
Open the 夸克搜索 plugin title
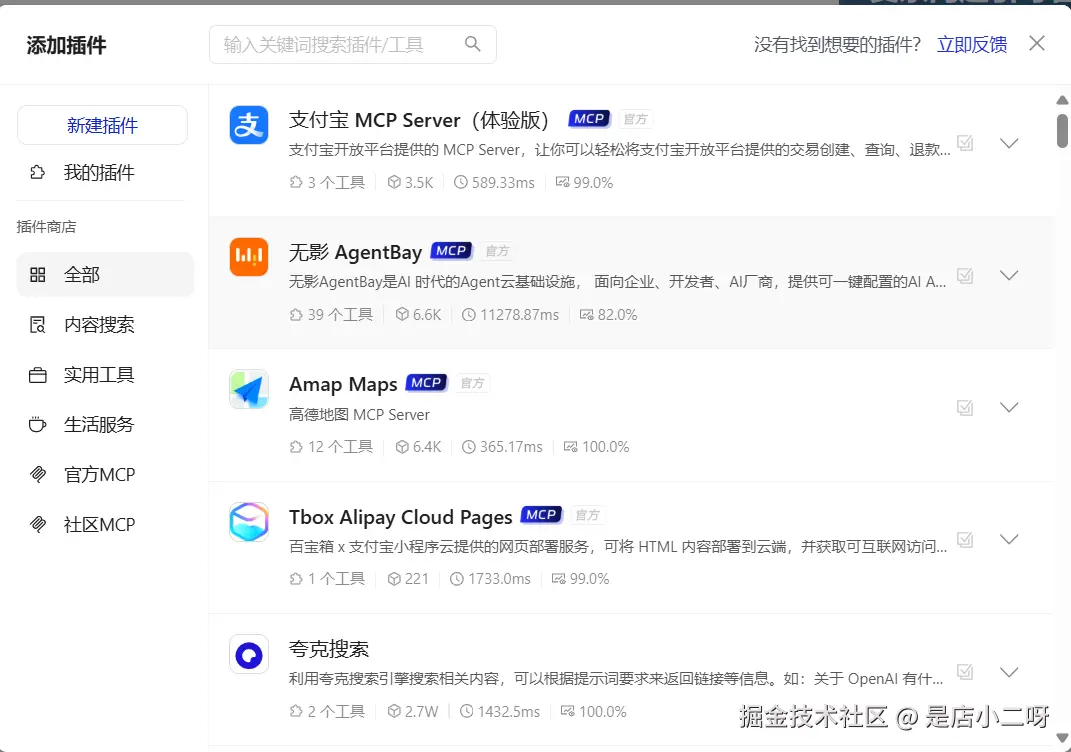click(329, 649)
